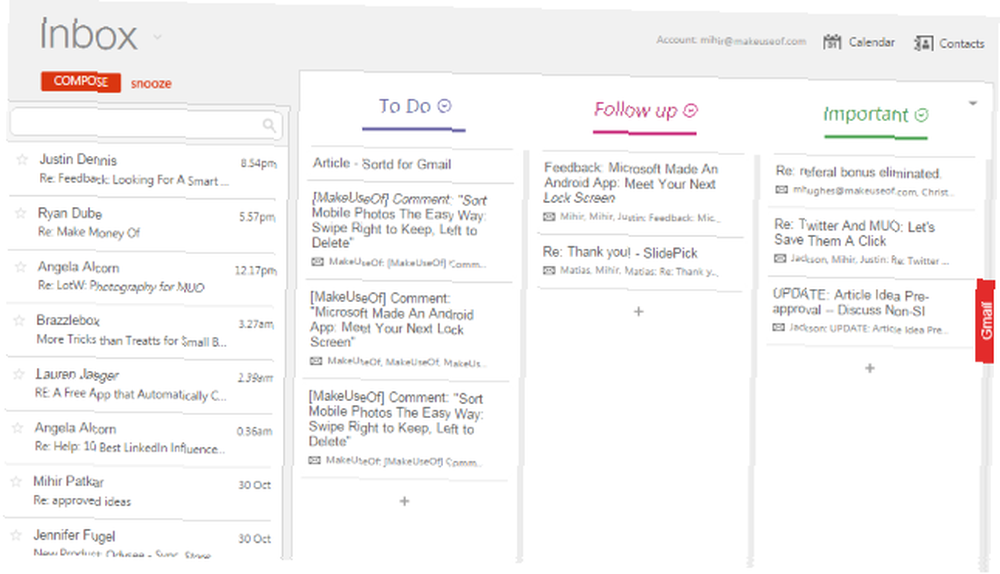Screen dimensions: 1000x574
Task: Open 'RE: A Free App that Automatically' email
Action: [x=142, y=384]
